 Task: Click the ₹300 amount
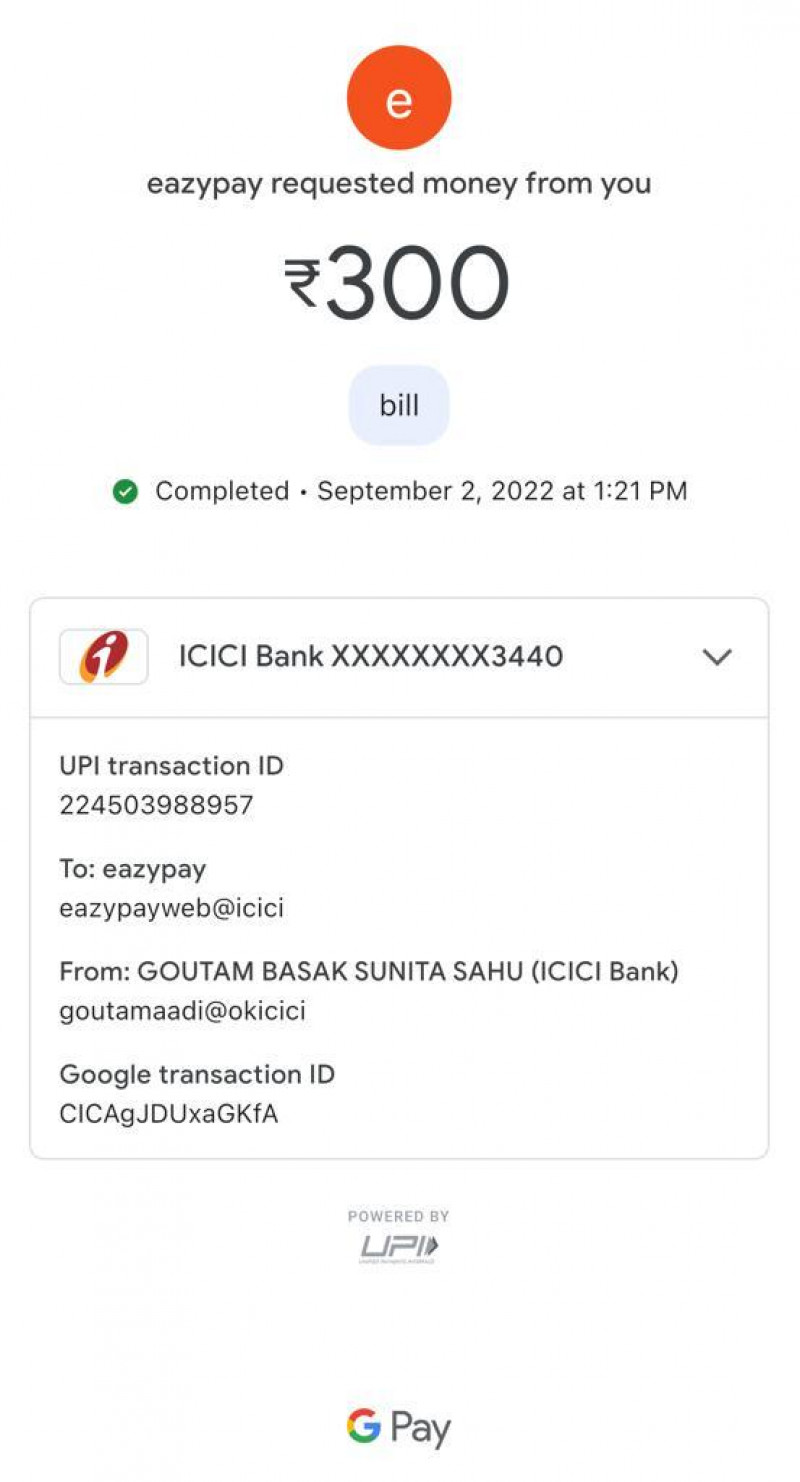pyautogui.click(x=399, y=282)
